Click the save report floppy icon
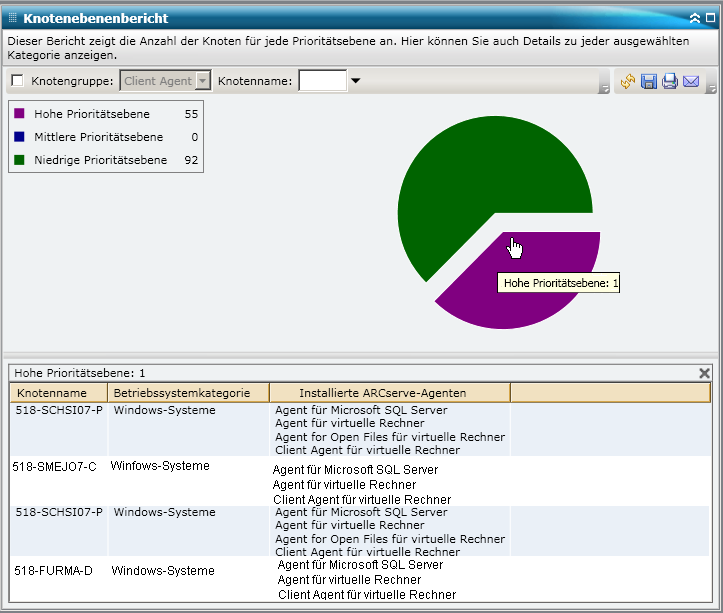Screen dimensions: 723x613 [649, 82]
